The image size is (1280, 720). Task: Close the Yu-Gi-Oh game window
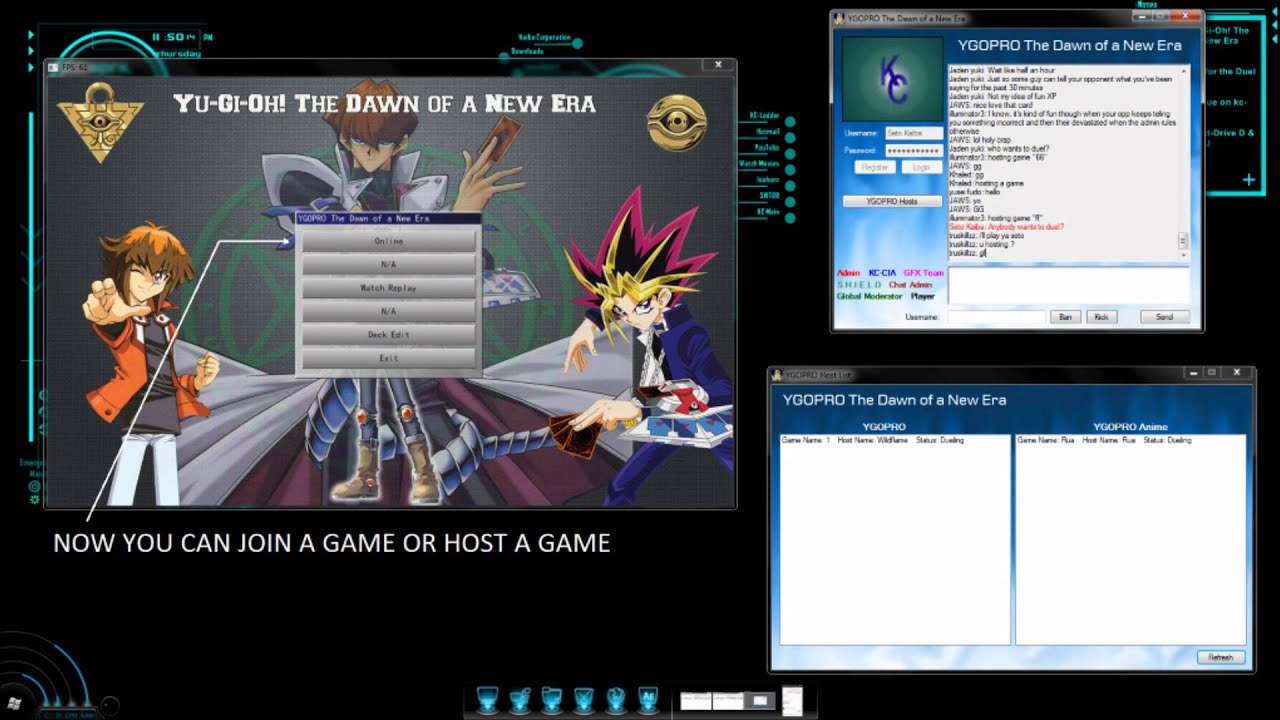tap(718, 65)
